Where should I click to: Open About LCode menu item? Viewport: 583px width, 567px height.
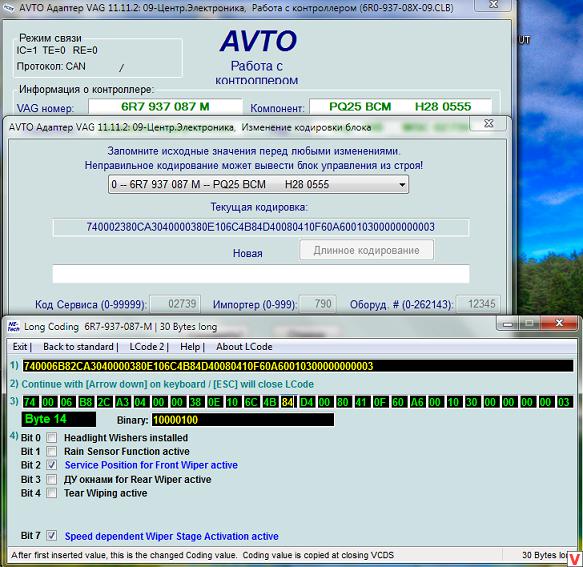click(x=244, y=347)
